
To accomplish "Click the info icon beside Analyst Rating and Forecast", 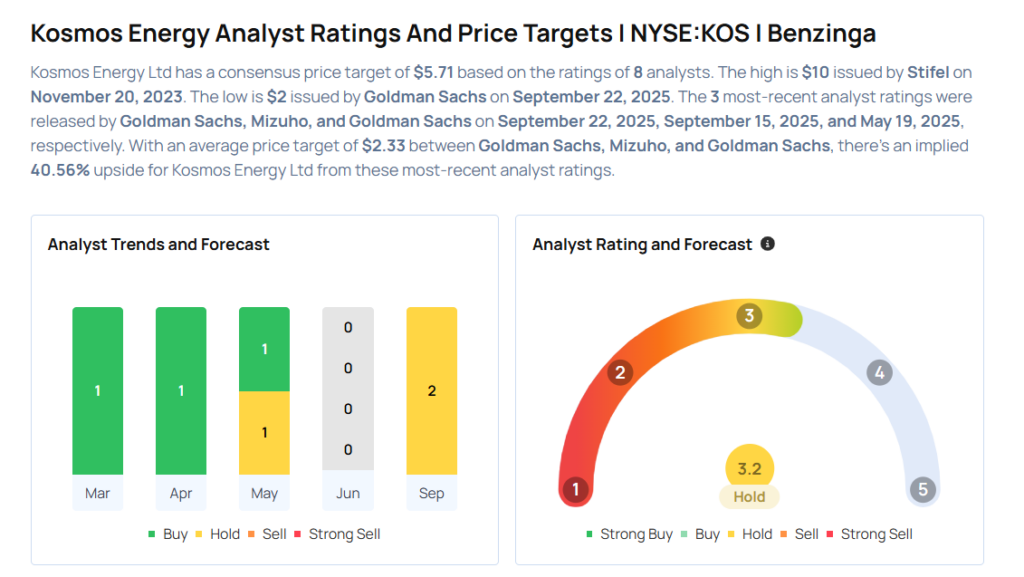I will tap(768, 244).
